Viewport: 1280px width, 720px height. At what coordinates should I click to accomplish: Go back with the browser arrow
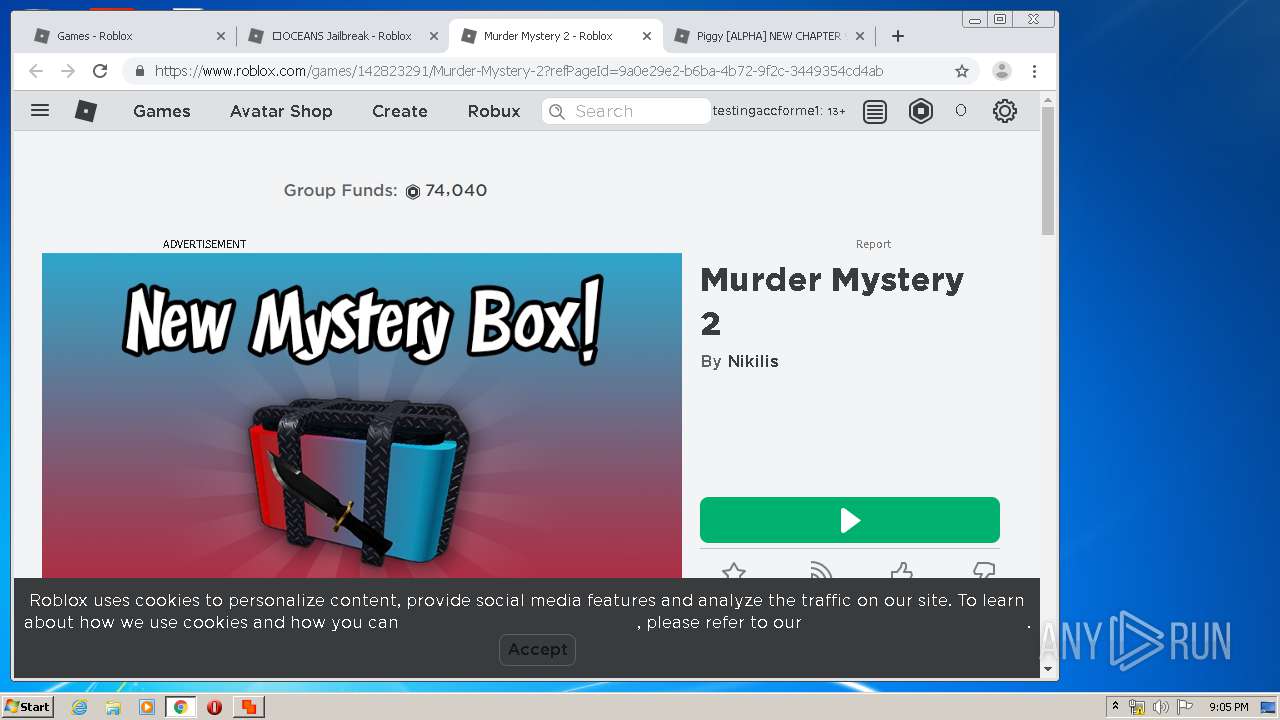36,71
